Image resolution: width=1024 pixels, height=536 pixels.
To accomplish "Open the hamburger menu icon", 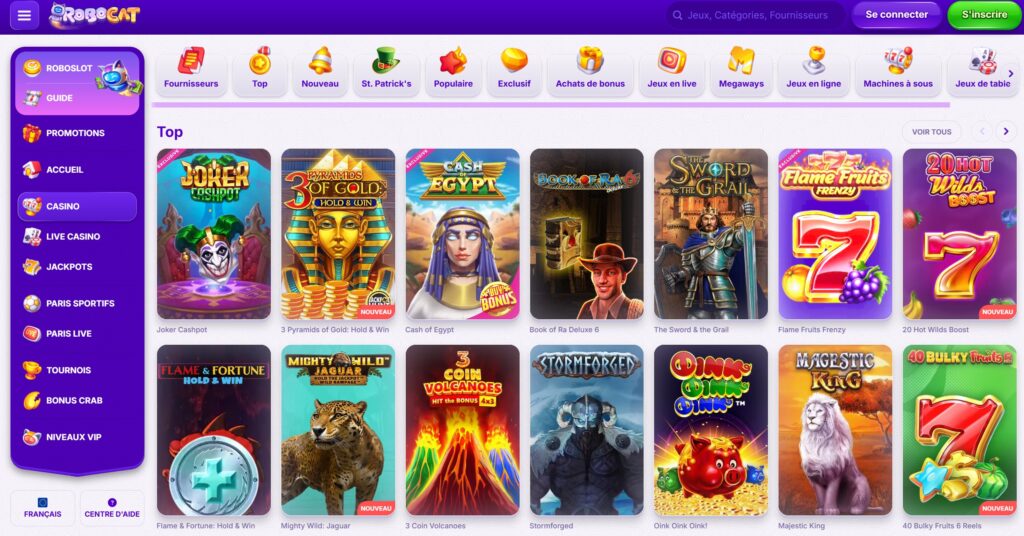I will 24,15.
